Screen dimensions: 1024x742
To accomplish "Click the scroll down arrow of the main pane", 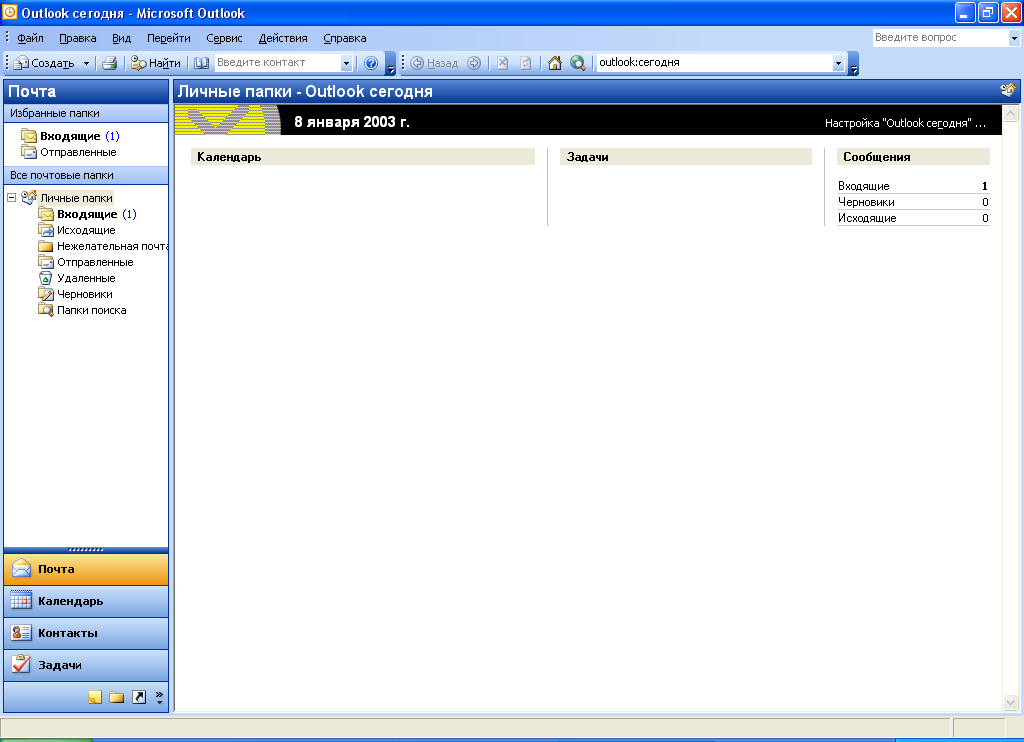I will point(1010,703).
